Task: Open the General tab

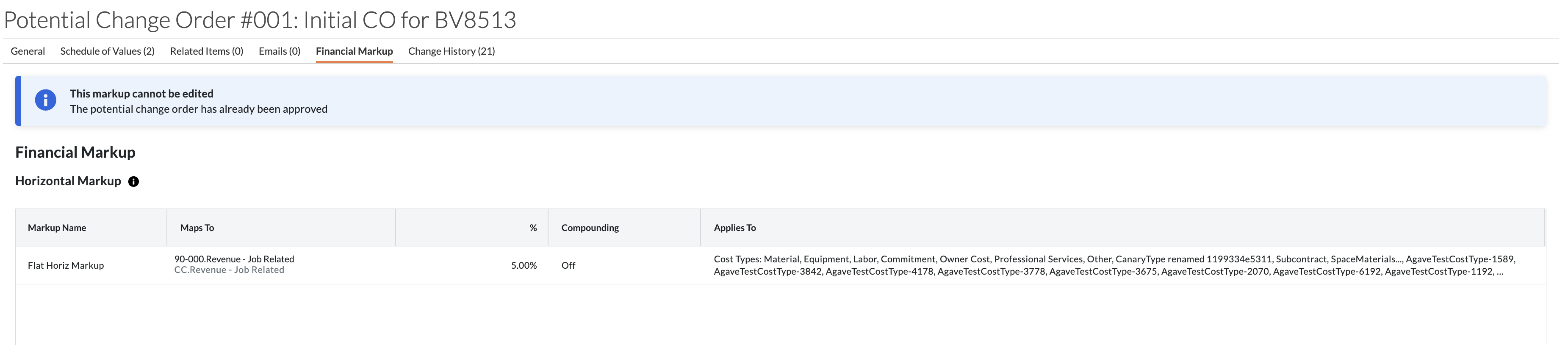Action: (x=28, y=51)
